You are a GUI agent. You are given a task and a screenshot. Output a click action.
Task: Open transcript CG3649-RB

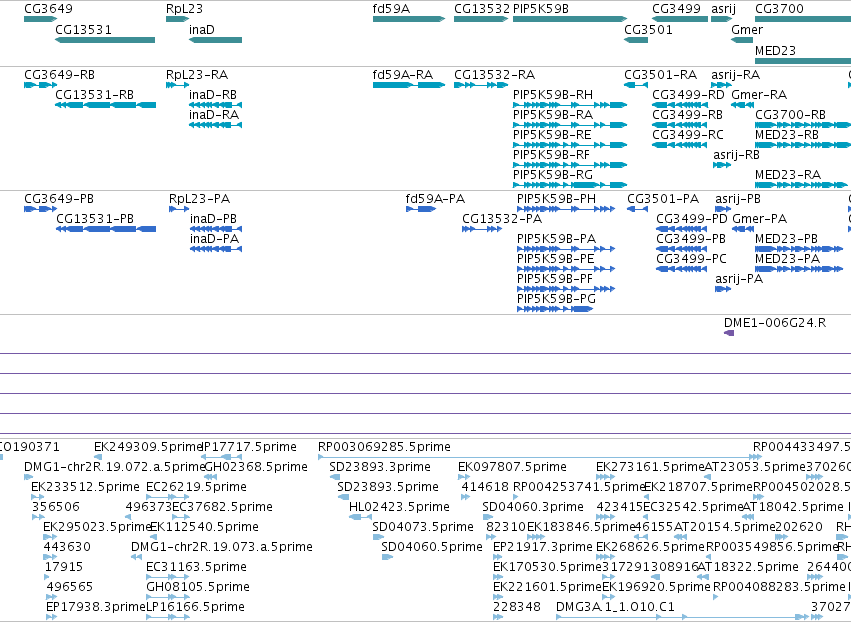tap(60, 75)
